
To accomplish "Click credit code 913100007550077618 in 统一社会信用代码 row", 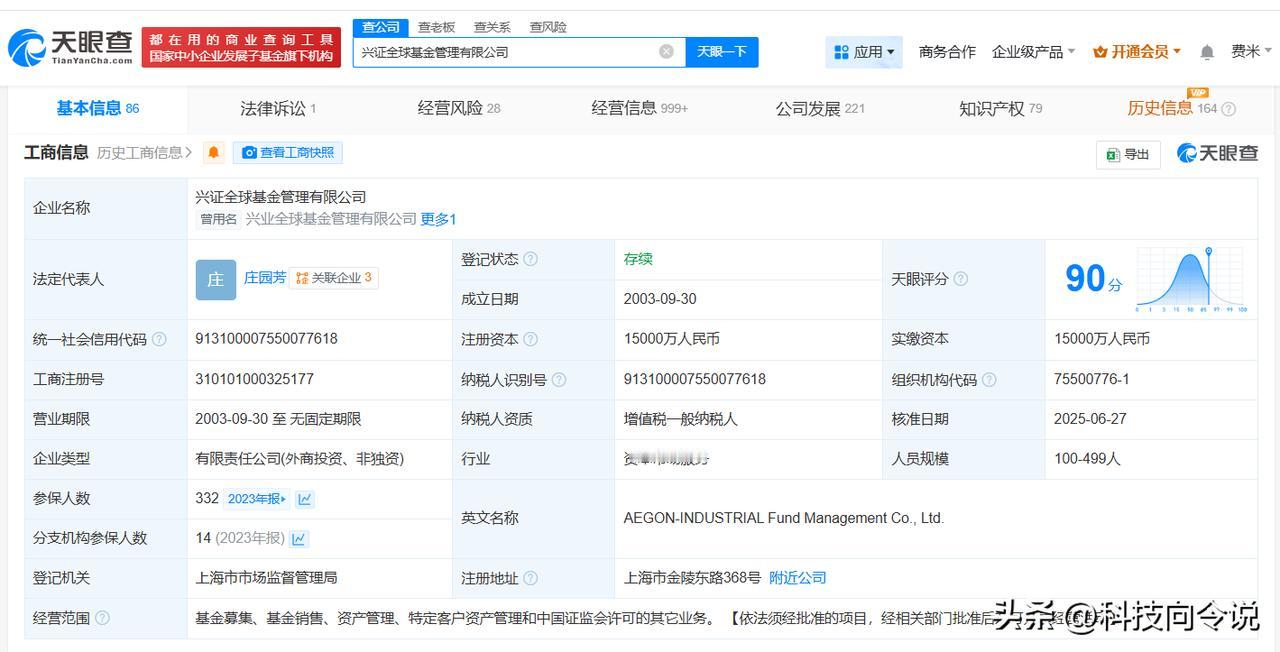I will [267, 339].
